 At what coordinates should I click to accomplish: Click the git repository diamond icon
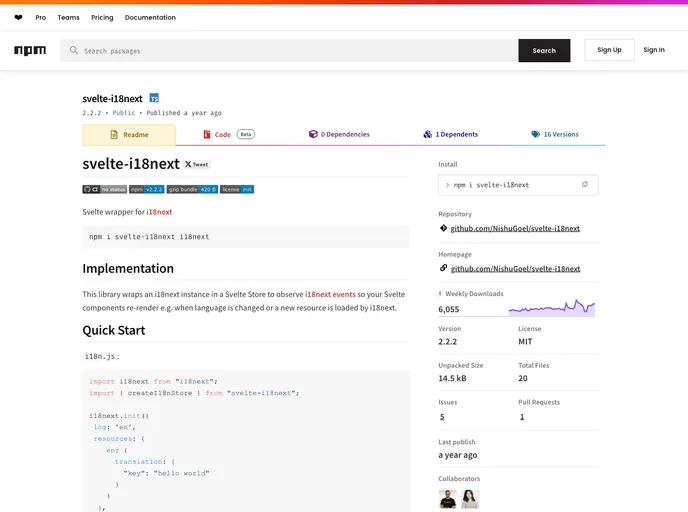pos(443,228)
